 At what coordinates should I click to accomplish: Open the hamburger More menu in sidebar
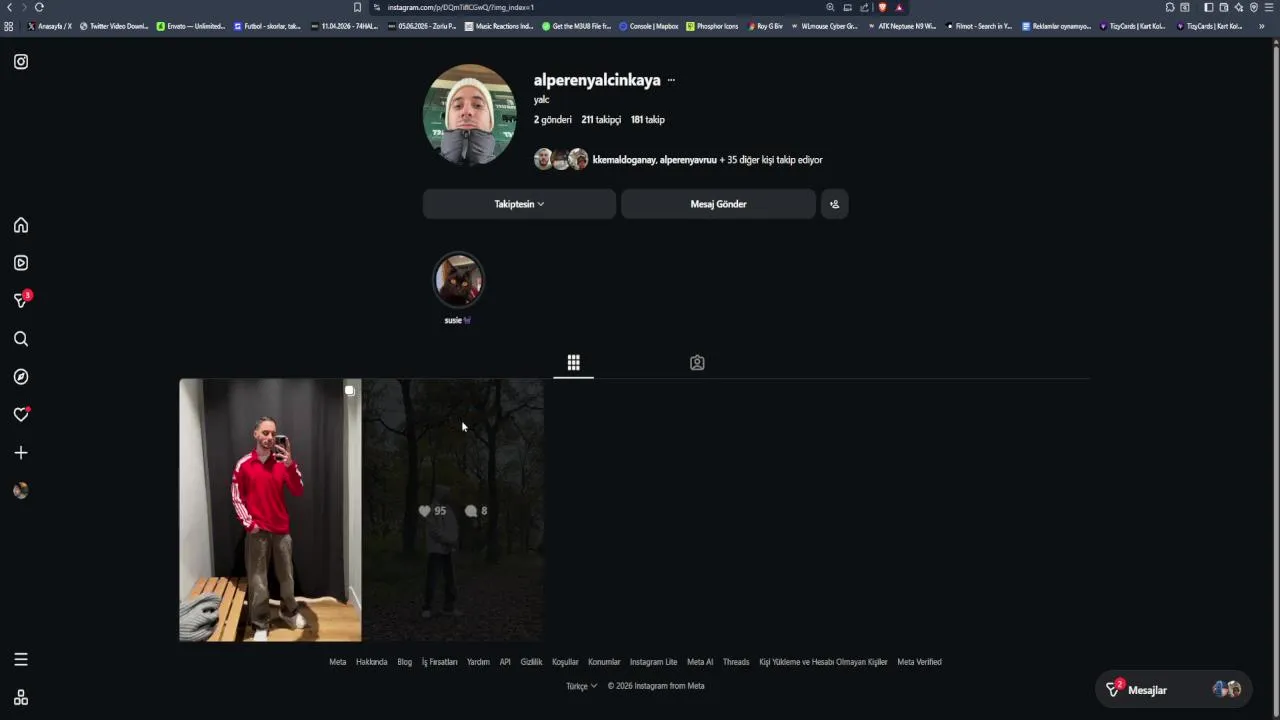[x=21, y=660]
